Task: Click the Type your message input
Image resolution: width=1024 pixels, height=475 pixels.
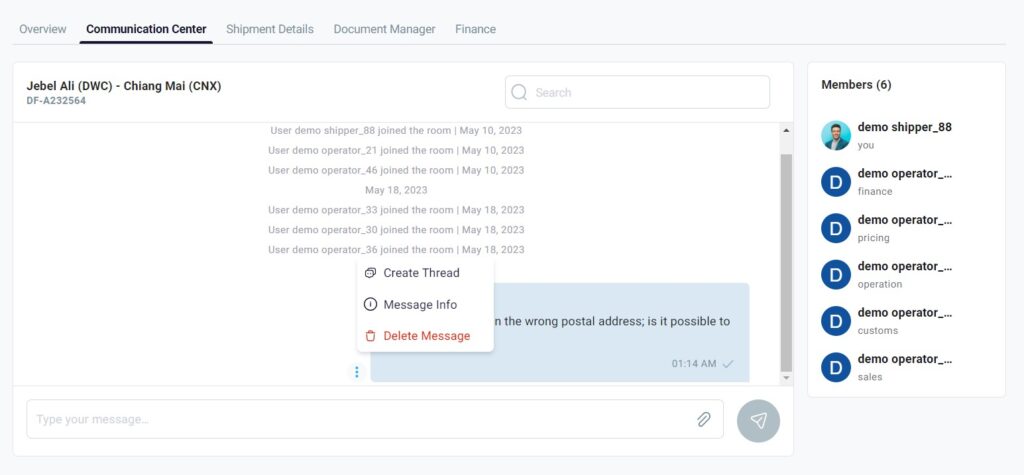Action: [x=375, y=419]
